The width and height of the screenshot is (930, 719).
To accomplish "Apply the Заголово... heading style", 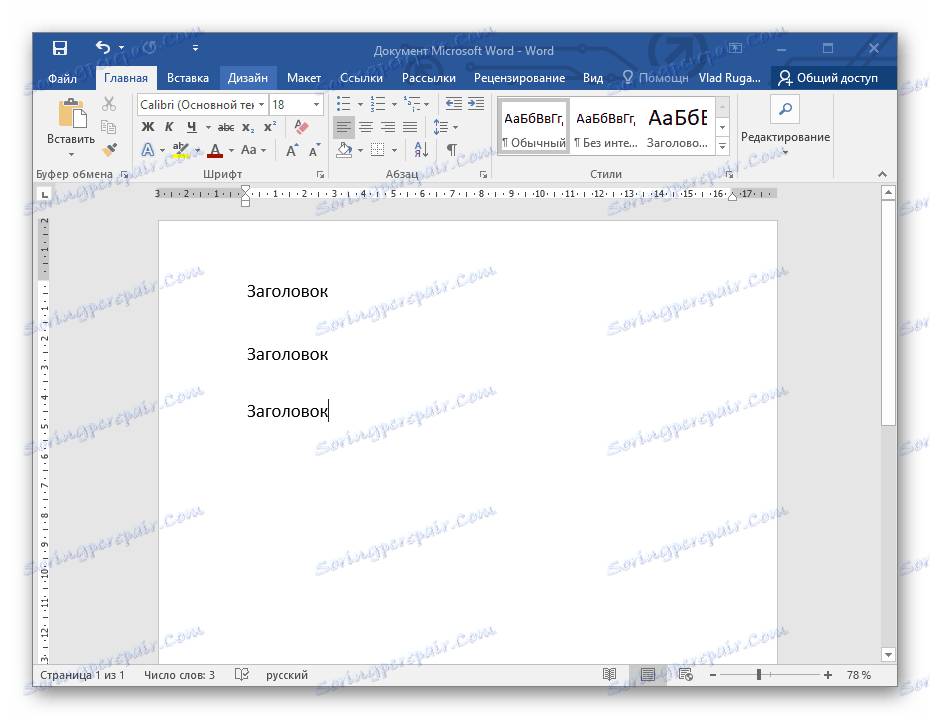I will (x=677, y=126).
